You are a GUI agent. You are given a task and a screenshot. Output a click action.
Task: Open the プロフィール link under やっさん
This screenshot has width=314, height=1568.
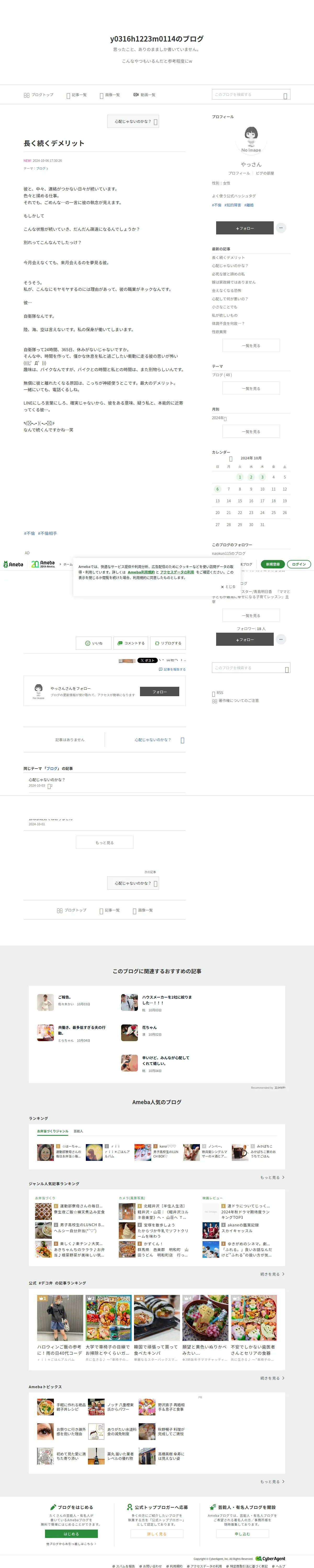click(239, 174)
